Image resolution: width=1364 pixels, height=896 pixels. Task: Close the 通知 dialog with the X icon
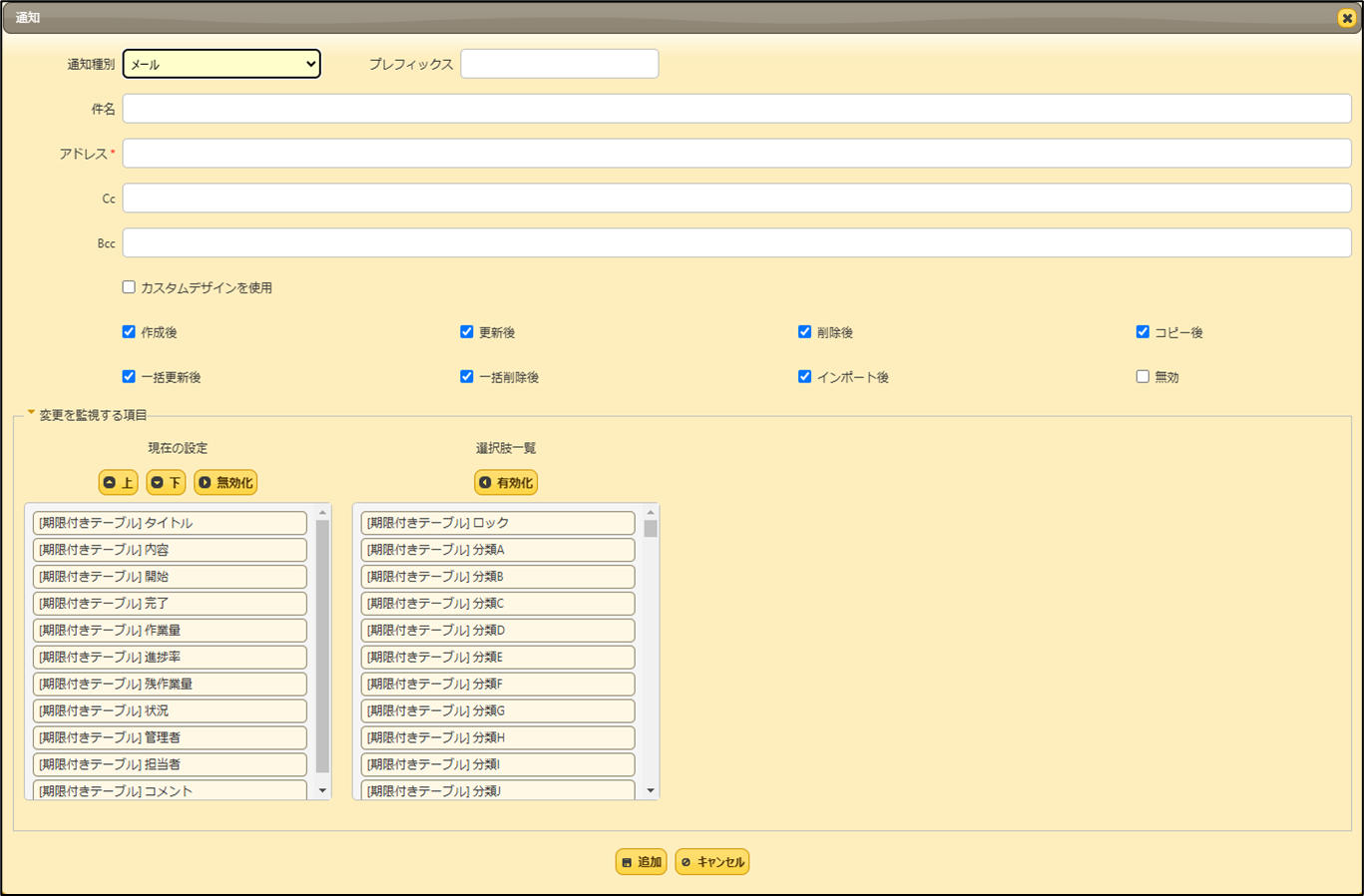coord(1346,18)
